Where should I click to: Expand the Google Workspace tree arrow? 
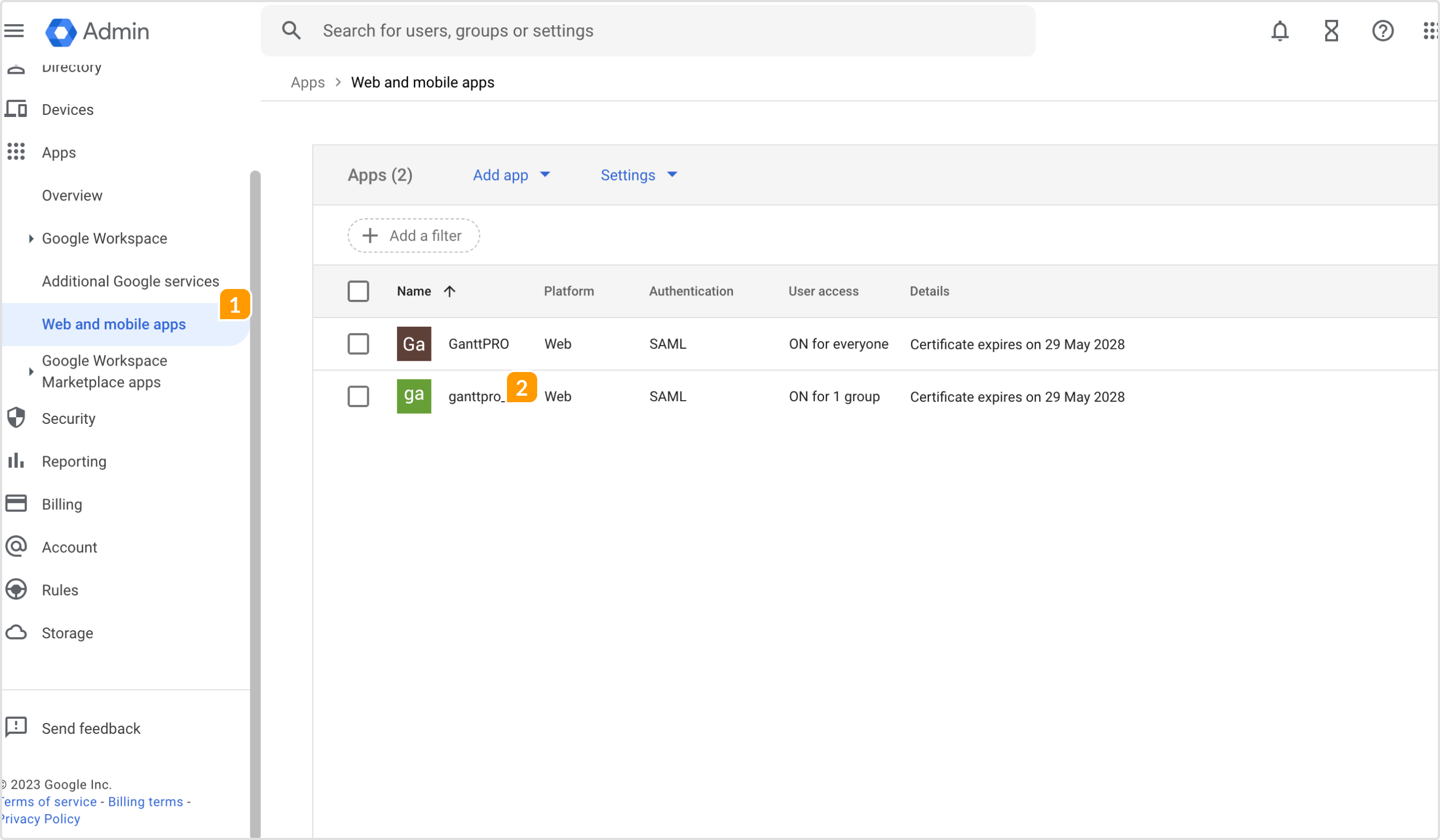coord(31,238)
